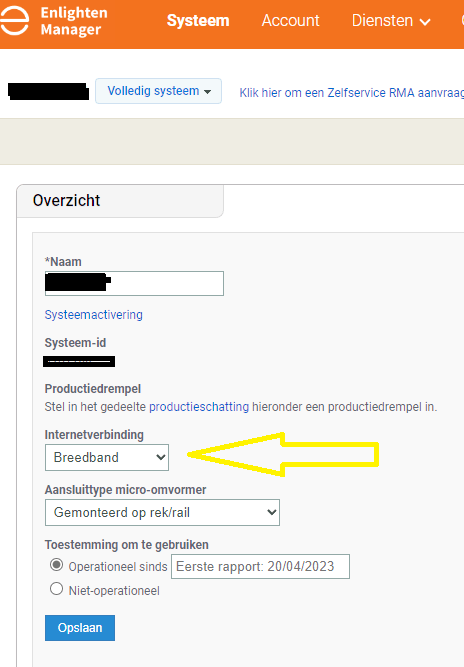The image size is (464, 667).
Task: Open the Account menu tab
Action: click(290, 20)
